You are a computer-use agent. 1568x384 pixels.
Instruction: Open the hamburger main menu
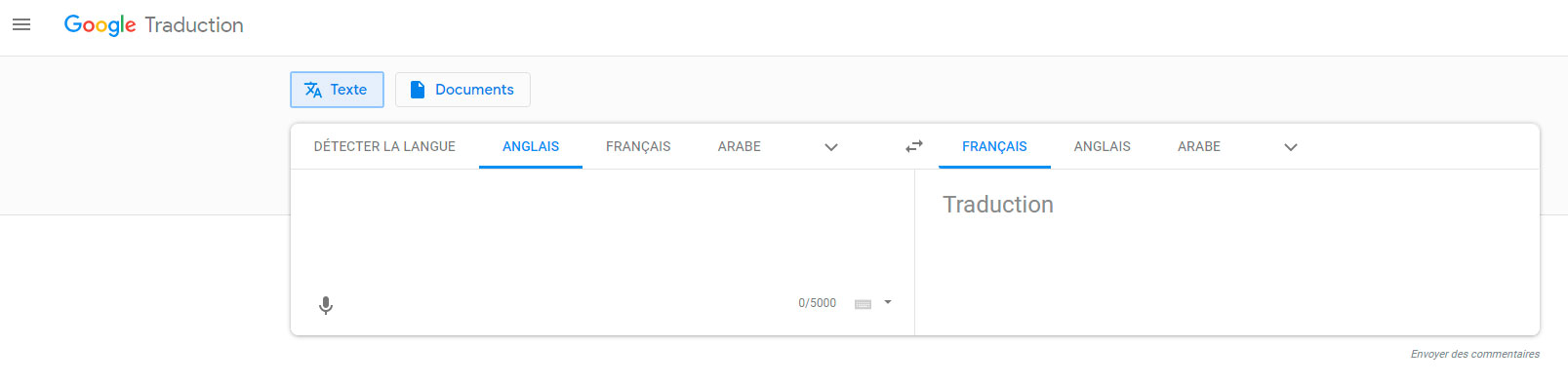click(21, 25)
